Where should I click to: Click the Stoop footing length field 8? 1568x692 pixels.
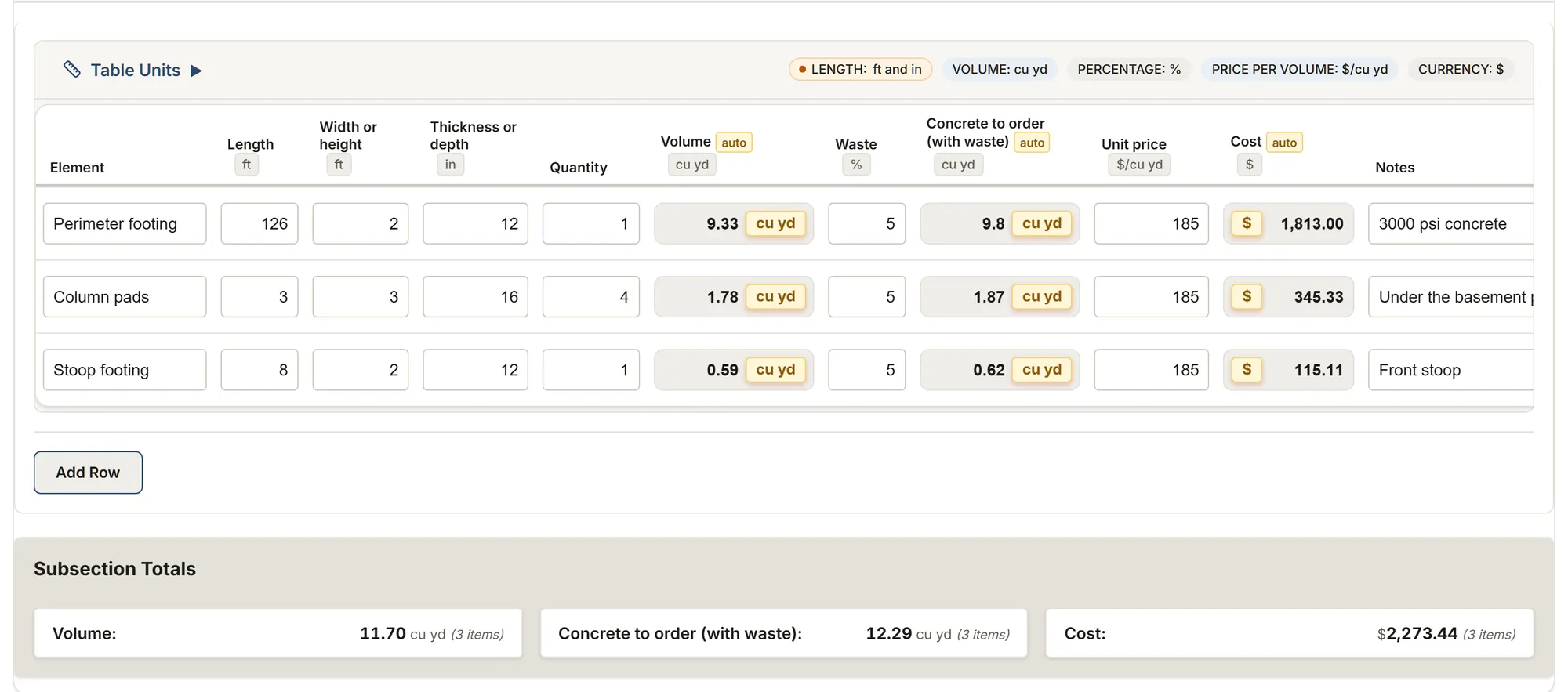tap(260, 369)
